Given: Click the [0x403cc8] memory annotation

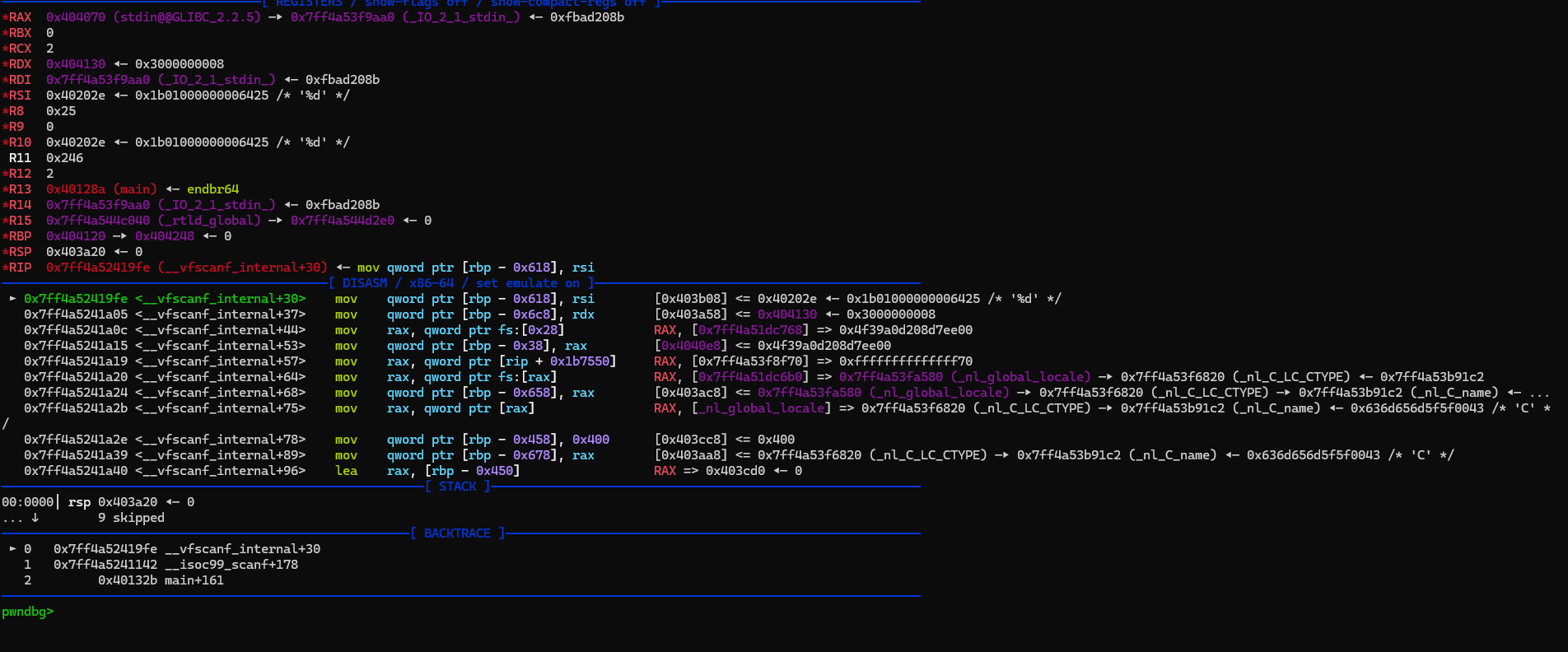Looking at the screenshot, I should click(691, 440).
